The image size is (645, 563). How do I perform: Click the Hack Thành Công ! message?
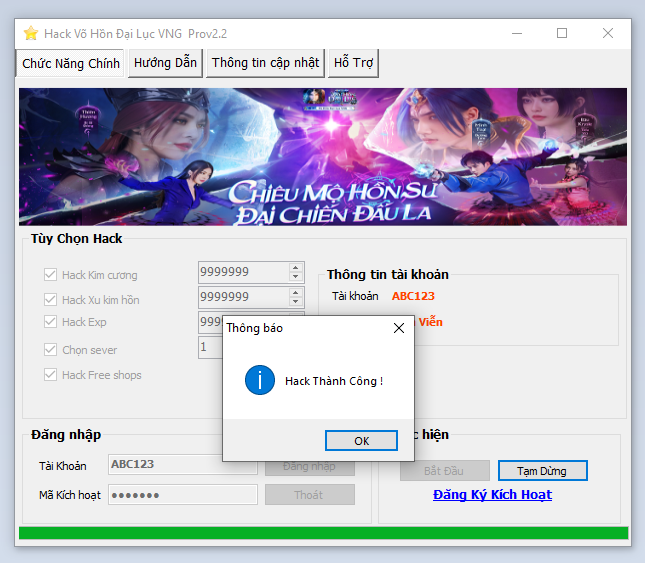[x=334, y=381]
